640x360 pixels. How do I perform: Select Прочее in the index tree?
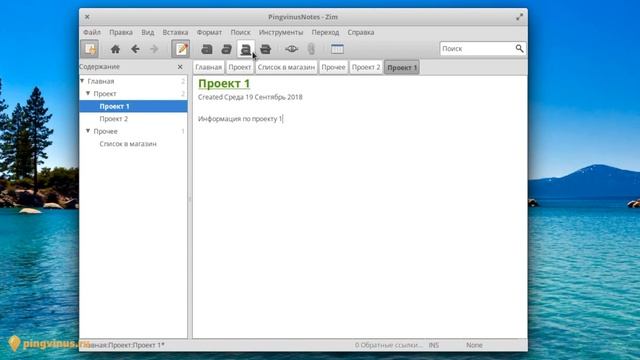[x=105, y=131]
